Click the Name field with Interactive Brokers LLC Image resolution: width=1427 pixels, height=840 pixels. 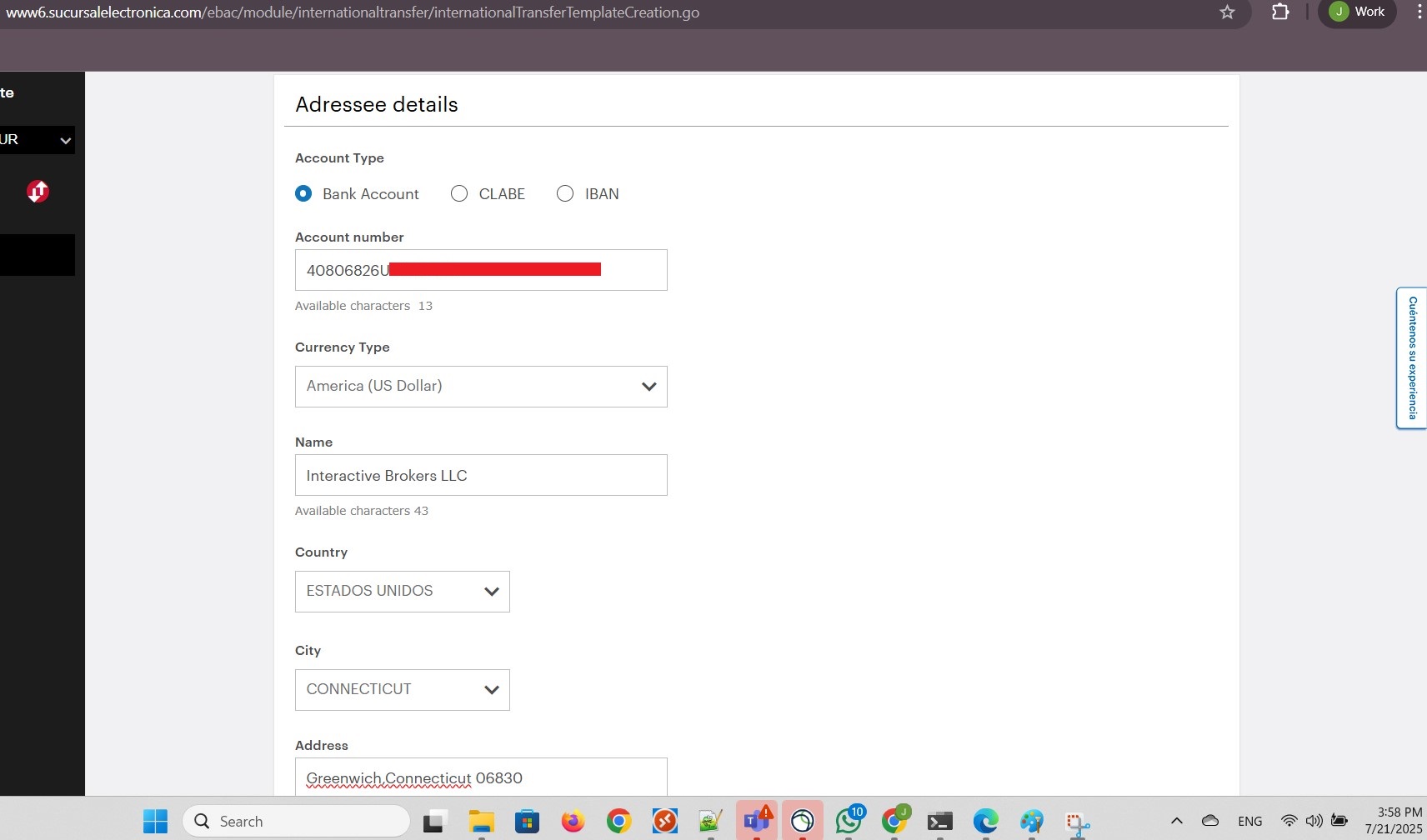click(x=481, y=475)
